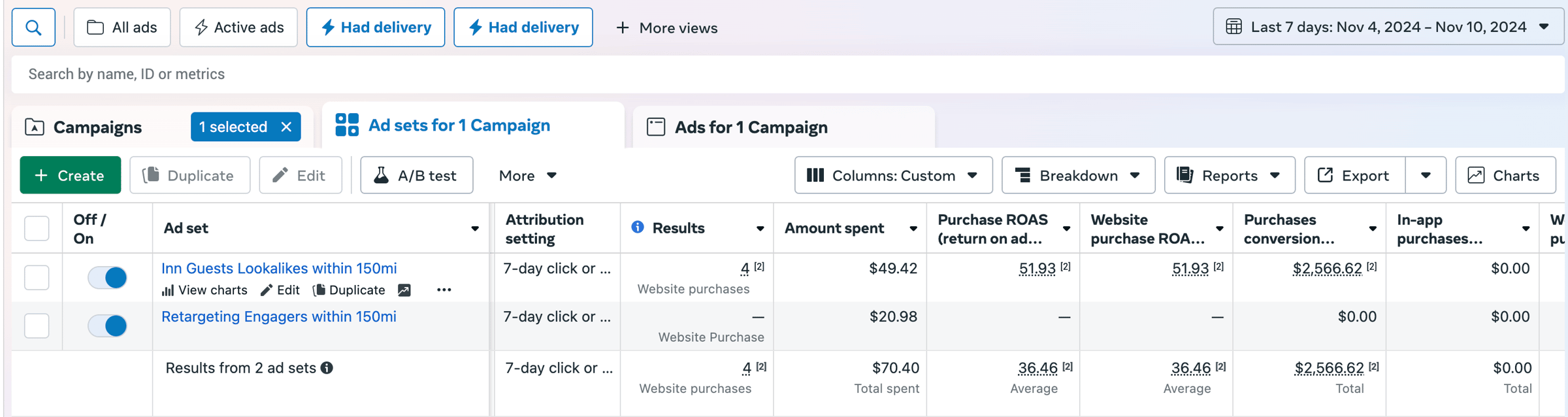The width and height of the screenshot is (1568, 417).
Task: Select the Retargeting Engagers row checkbox
Action: pos(37,325)
